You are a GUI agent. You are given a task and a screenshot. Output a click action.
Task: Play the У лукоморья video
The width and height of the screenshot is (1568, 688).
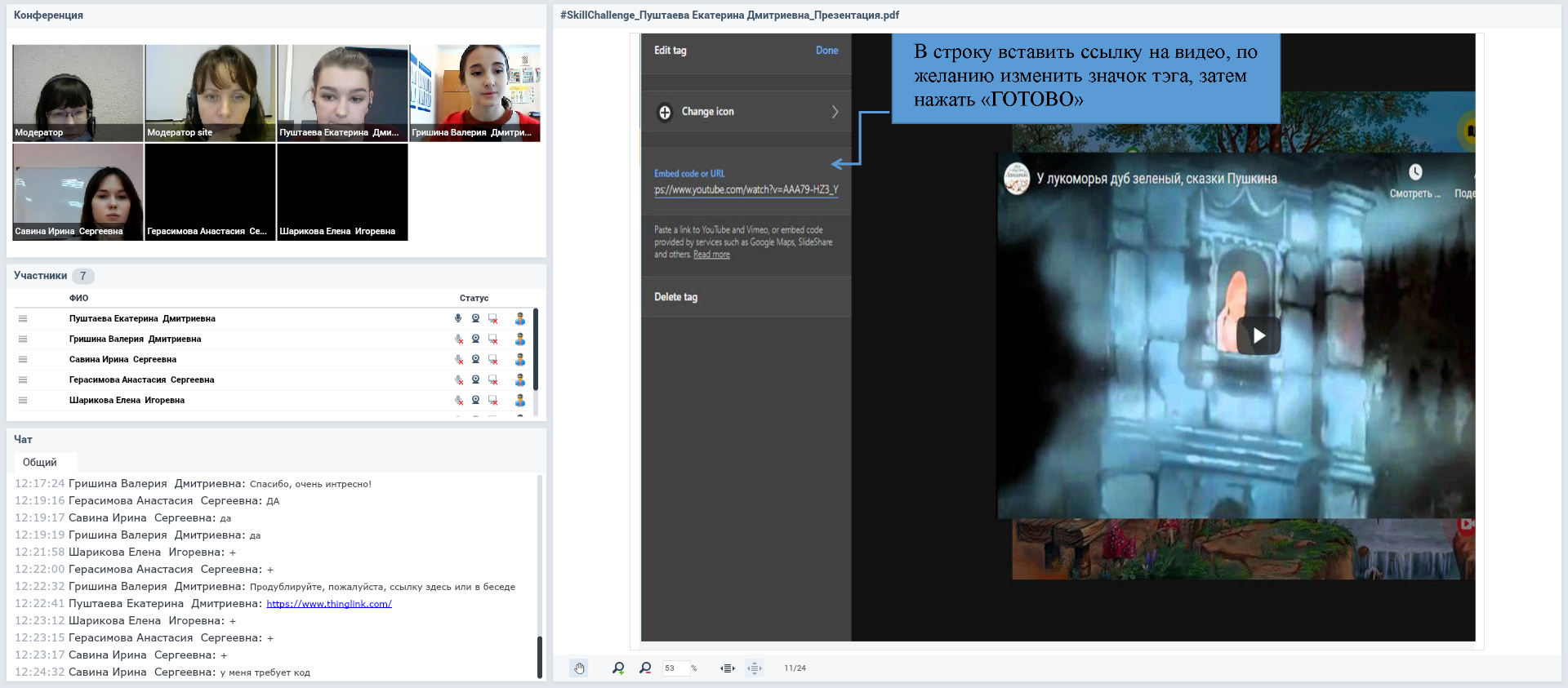point(1258,335)
